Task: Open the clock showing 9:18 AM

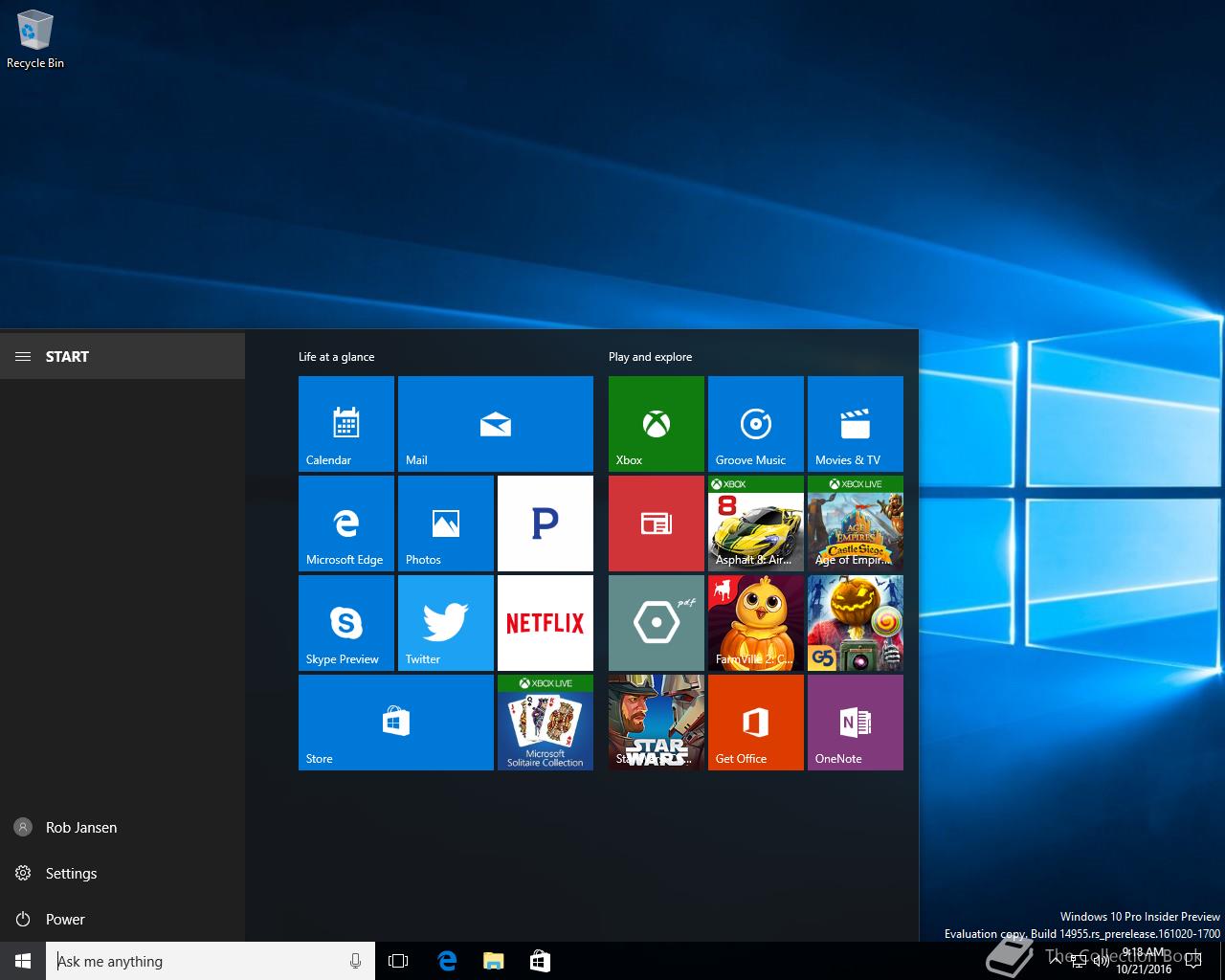Action: (1144, 961)
